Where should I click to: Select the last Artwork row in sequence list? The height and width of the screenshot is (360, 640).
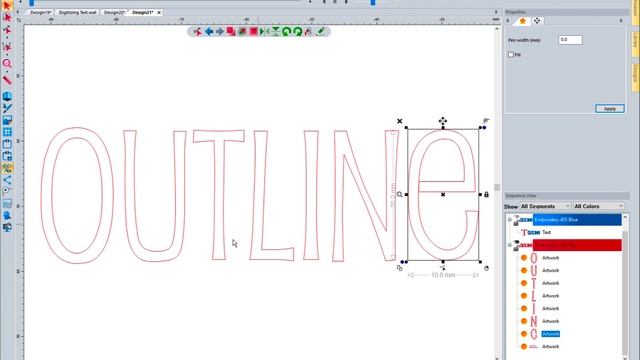[x=550, y=347]
